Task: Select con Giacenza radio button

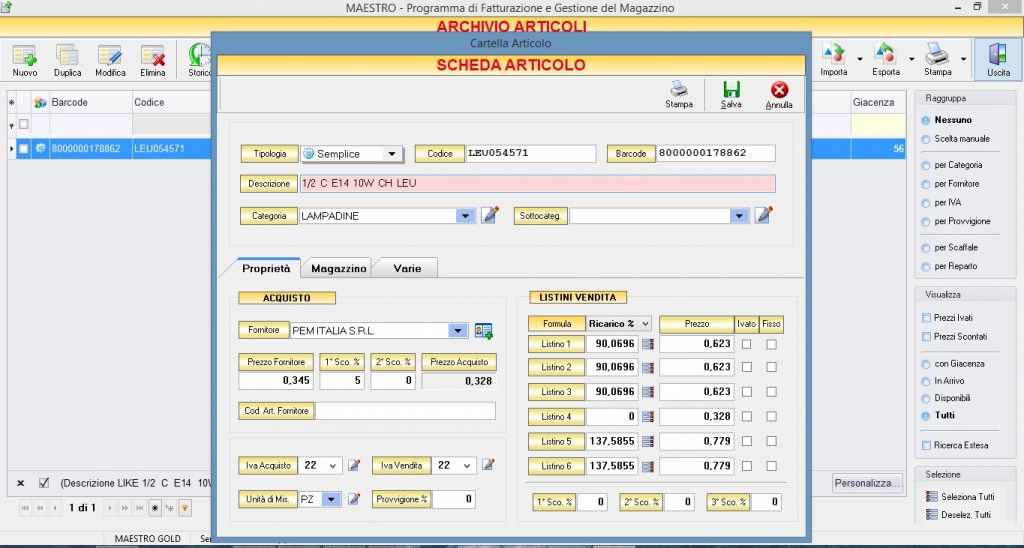Action: pyautogui.click(x=925, y=364)
